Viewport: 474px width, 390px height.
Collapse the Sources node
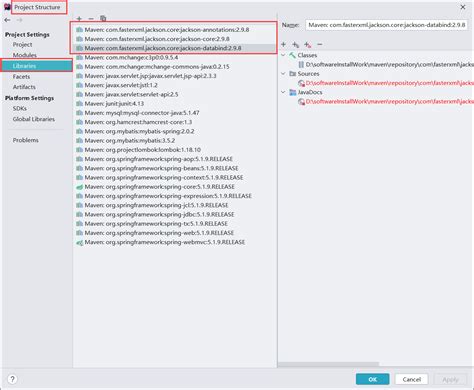tap(283, 74)
